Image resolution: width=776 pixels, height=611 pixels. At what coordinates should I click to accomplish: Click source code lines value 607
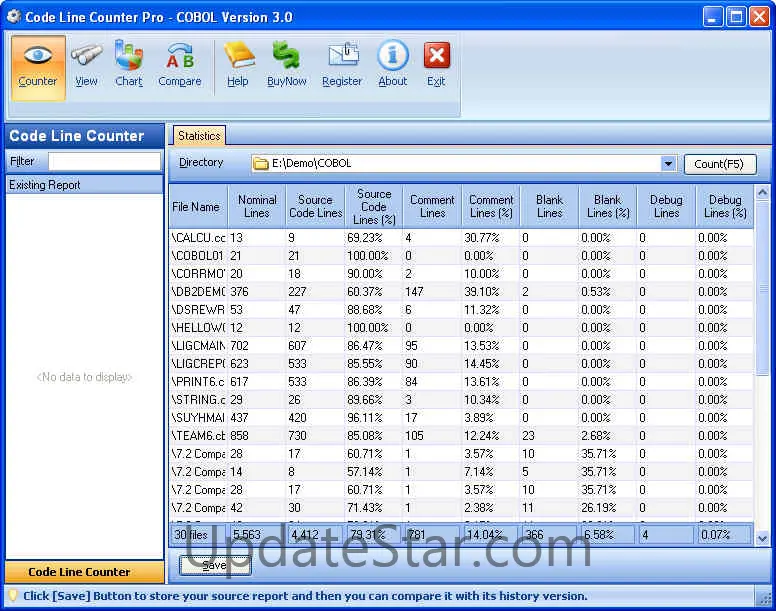[x=297, y=346]
